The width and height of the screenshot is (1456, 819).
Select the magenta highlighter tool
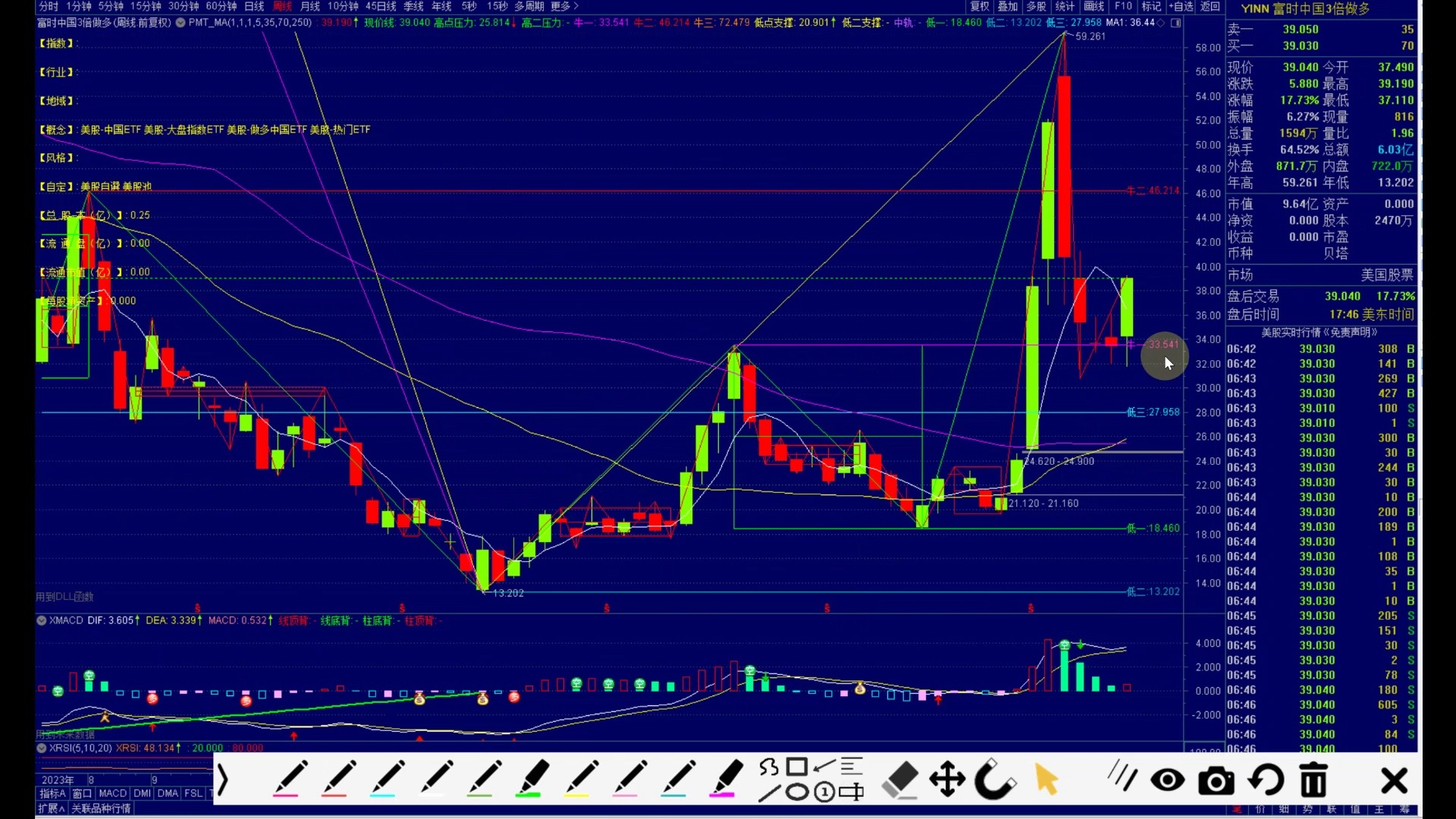[726, 779]
